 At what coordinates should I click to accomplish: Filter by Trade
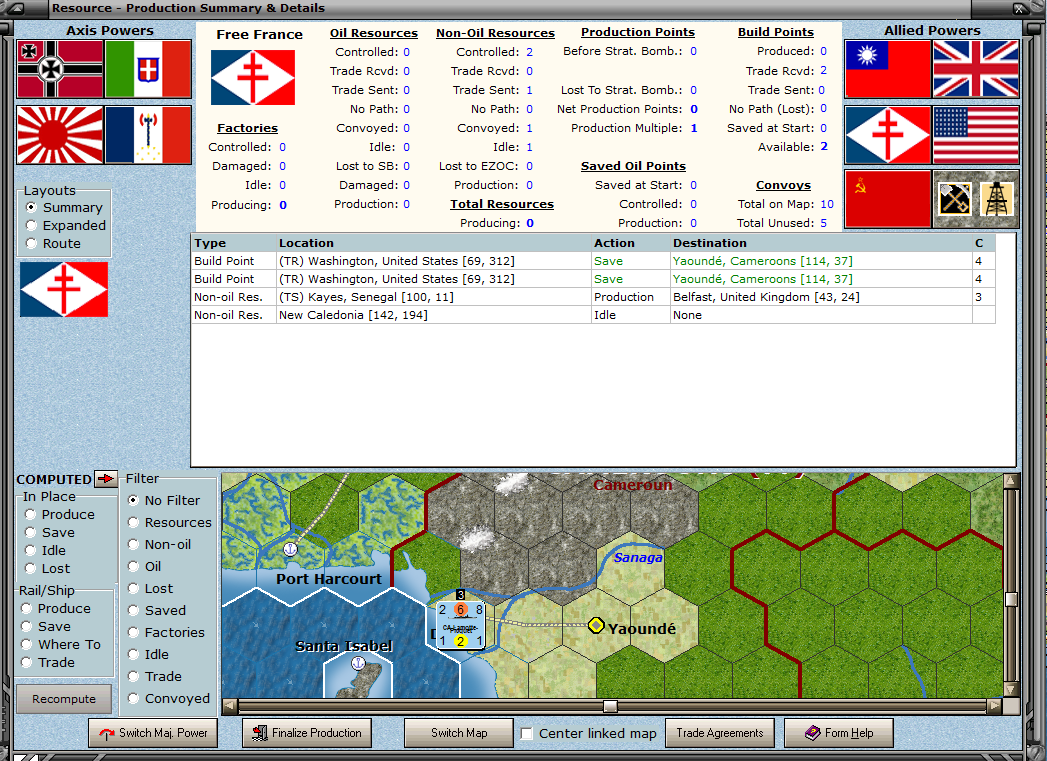[x=134, y=676]
